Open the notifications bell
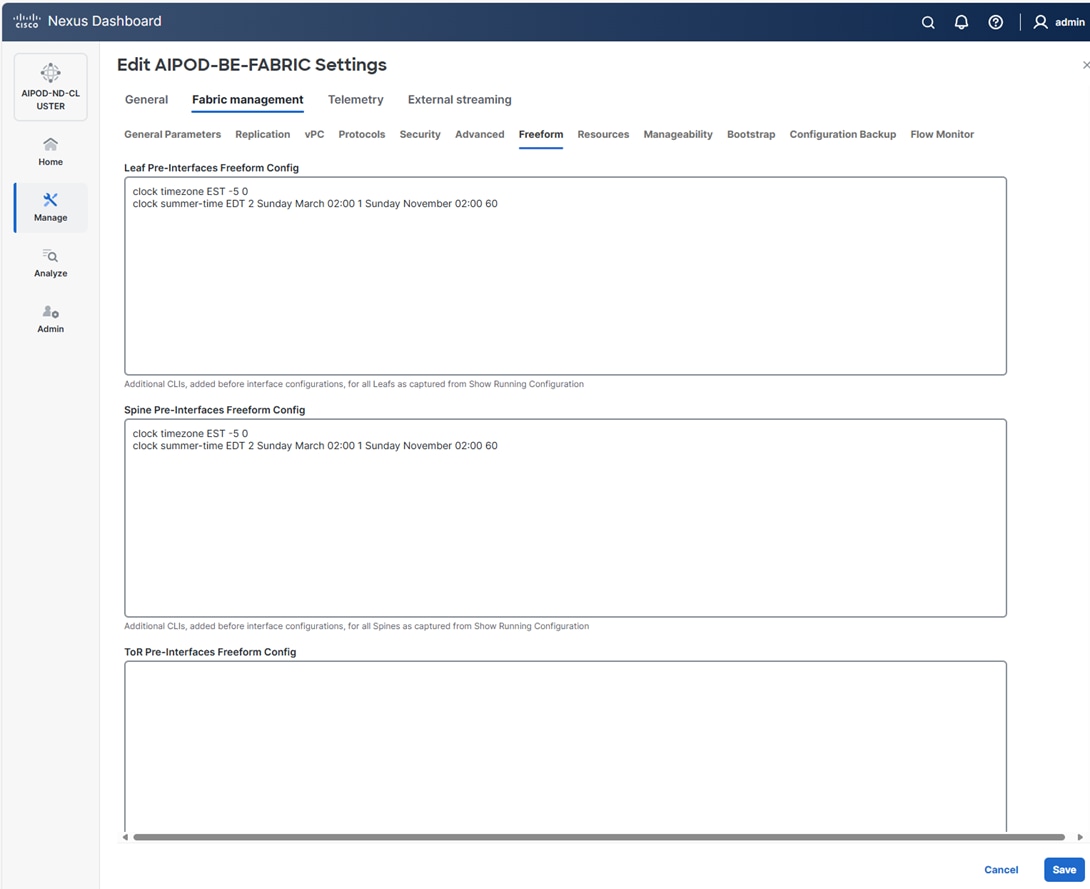 click(x=961, y=21)
